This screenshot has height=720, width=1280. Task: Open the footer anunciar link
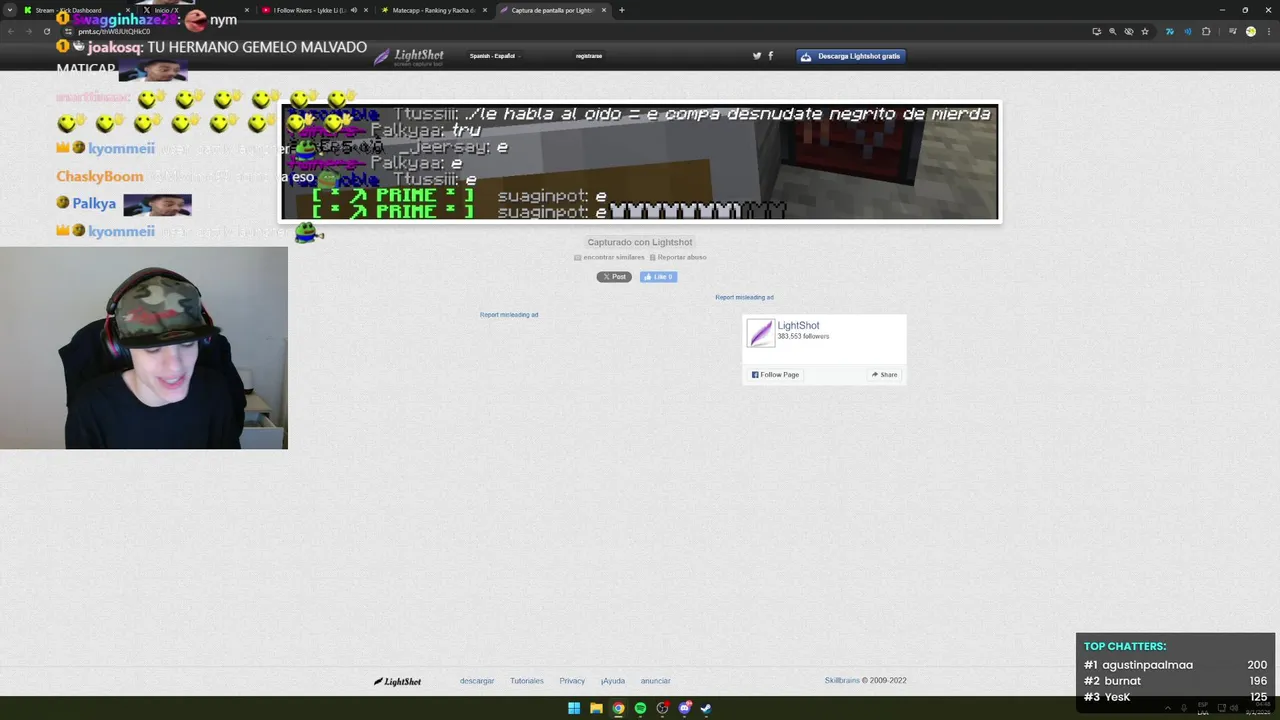655,681
